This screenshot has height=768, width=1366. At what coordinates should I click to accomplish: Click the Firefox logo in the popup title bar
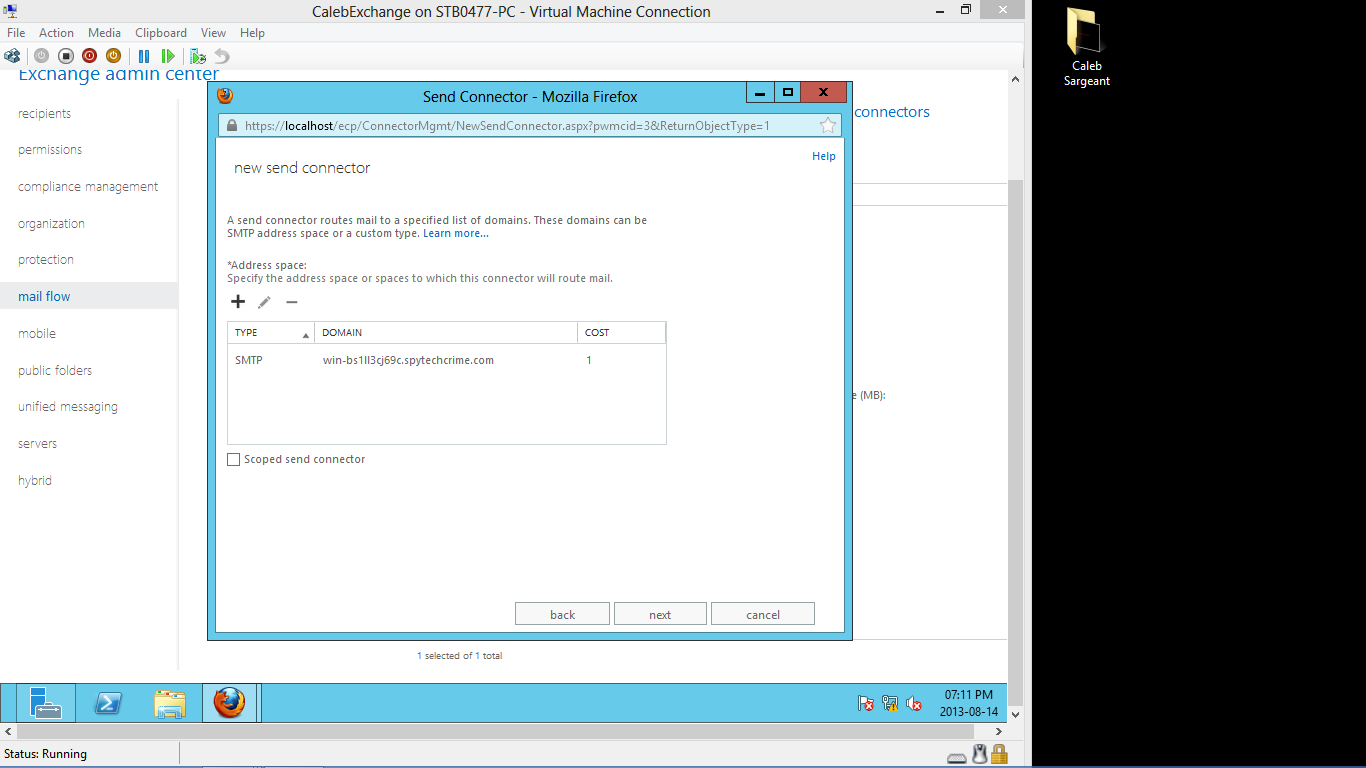pos(225,96)
